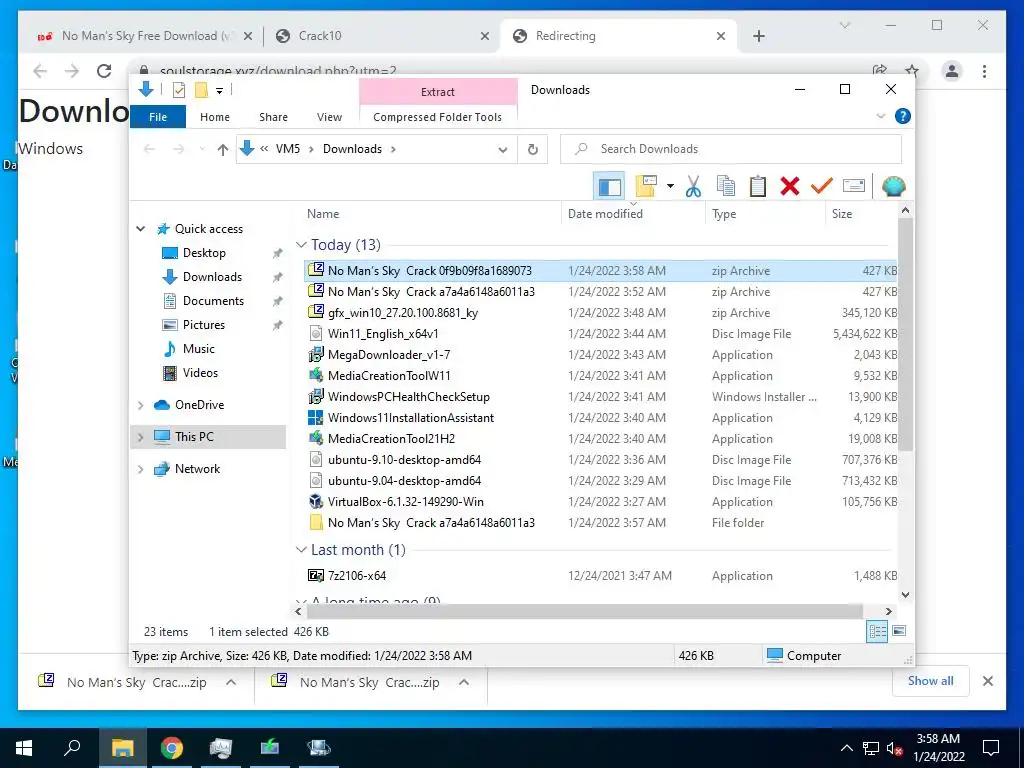Screen dimensions: 1024x768
Task: Expand the Explorer ribbon chevron
Action: [880, 116]
